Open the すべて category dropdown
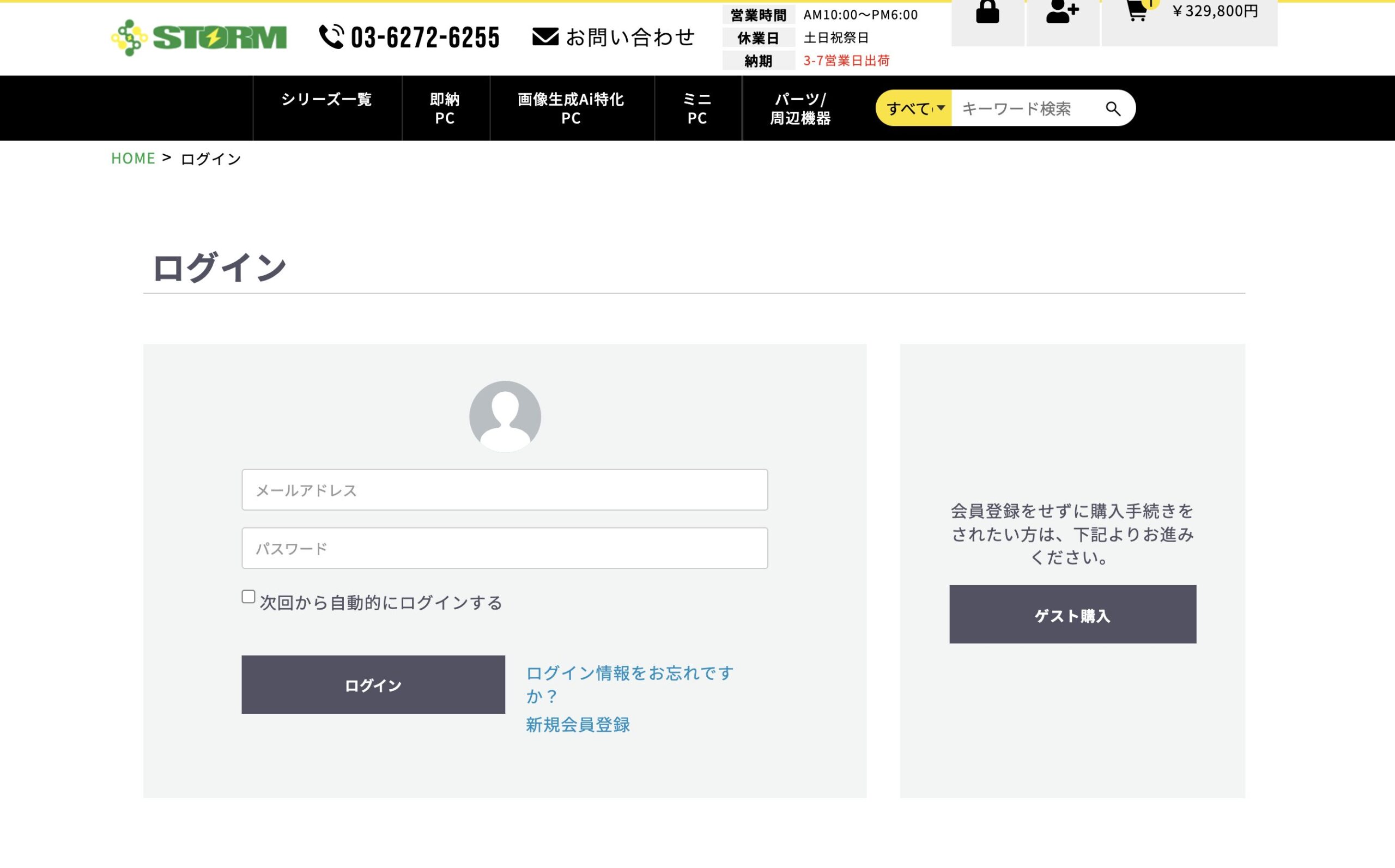The image size is (1395, 868). [x=913, y=108]
